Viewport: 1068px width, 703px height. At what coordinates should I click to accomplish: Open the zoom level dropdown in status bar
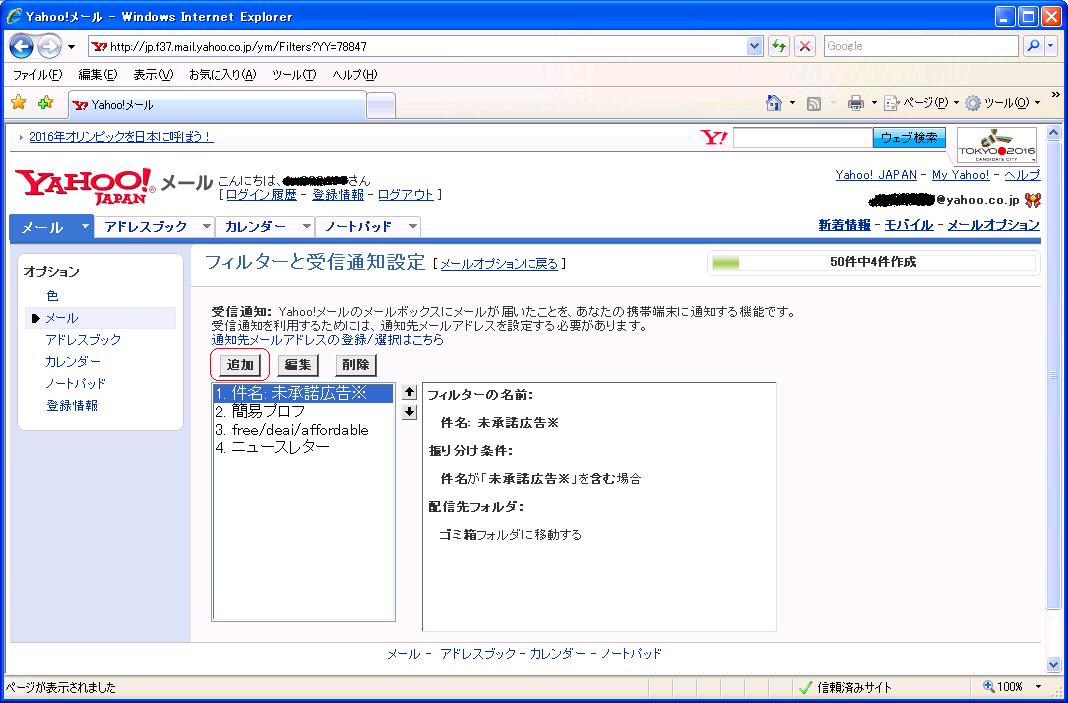tap(1039, 687)
